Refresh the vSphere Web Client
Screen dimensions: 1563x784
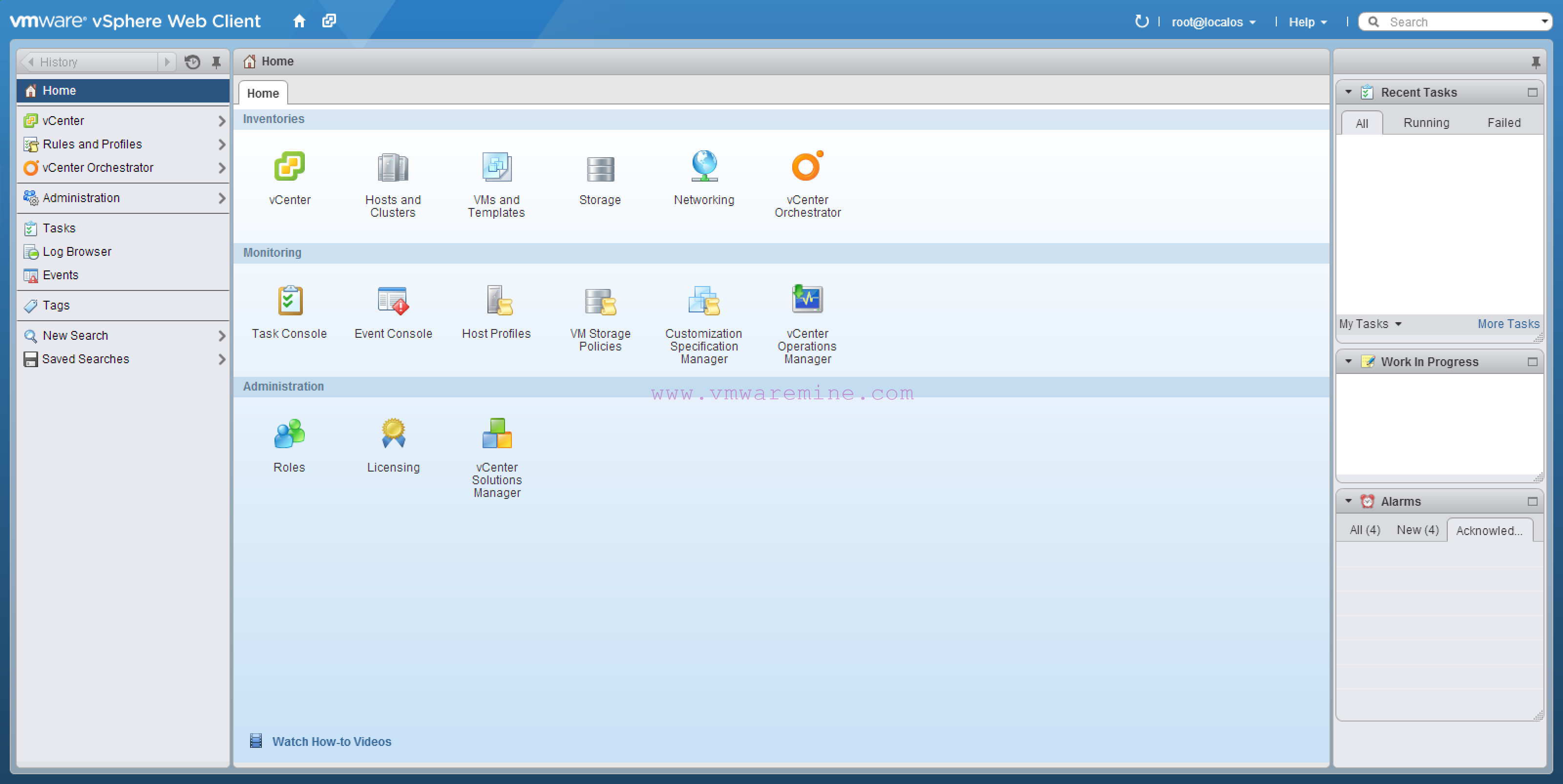click(1141, 21)
